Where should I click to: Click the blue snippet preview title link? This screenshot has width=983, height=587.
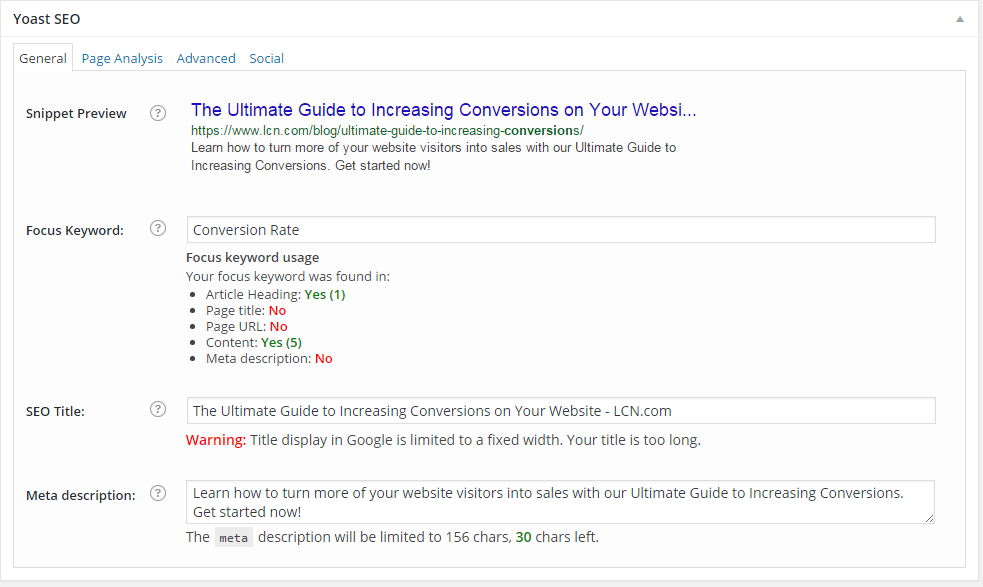[444, 110]
